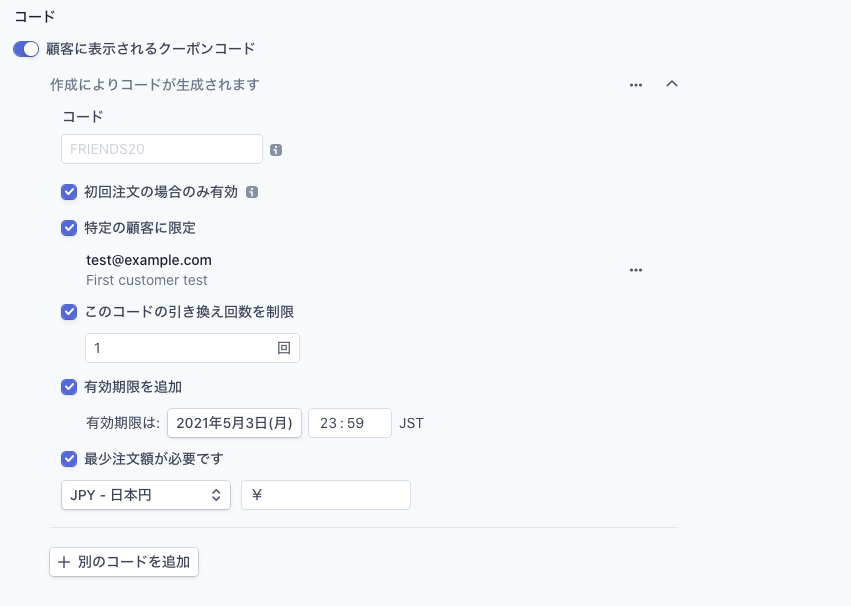The image size is (851, 606).
Task: Click the minimum order amount ¥ field
Action: click(335, 495)
